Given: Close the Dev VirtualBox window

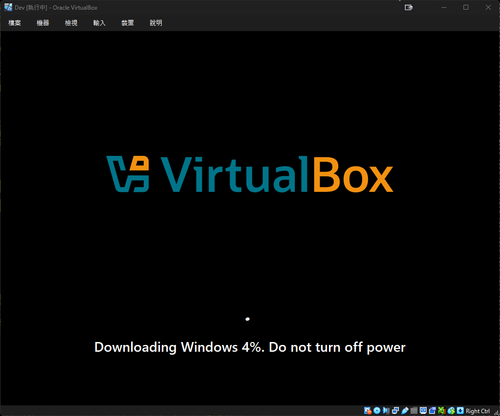Looking at the screenshot, I should point(488,7).
